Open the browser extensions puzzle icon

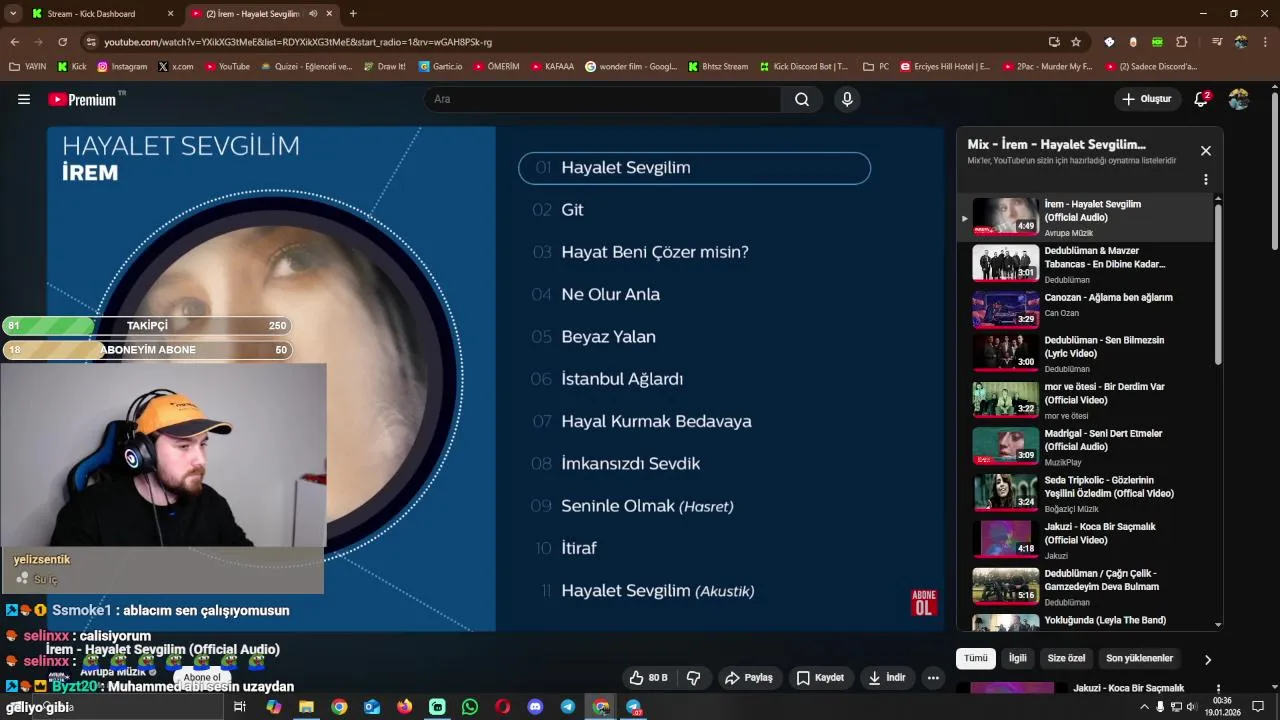(1182, 42)
